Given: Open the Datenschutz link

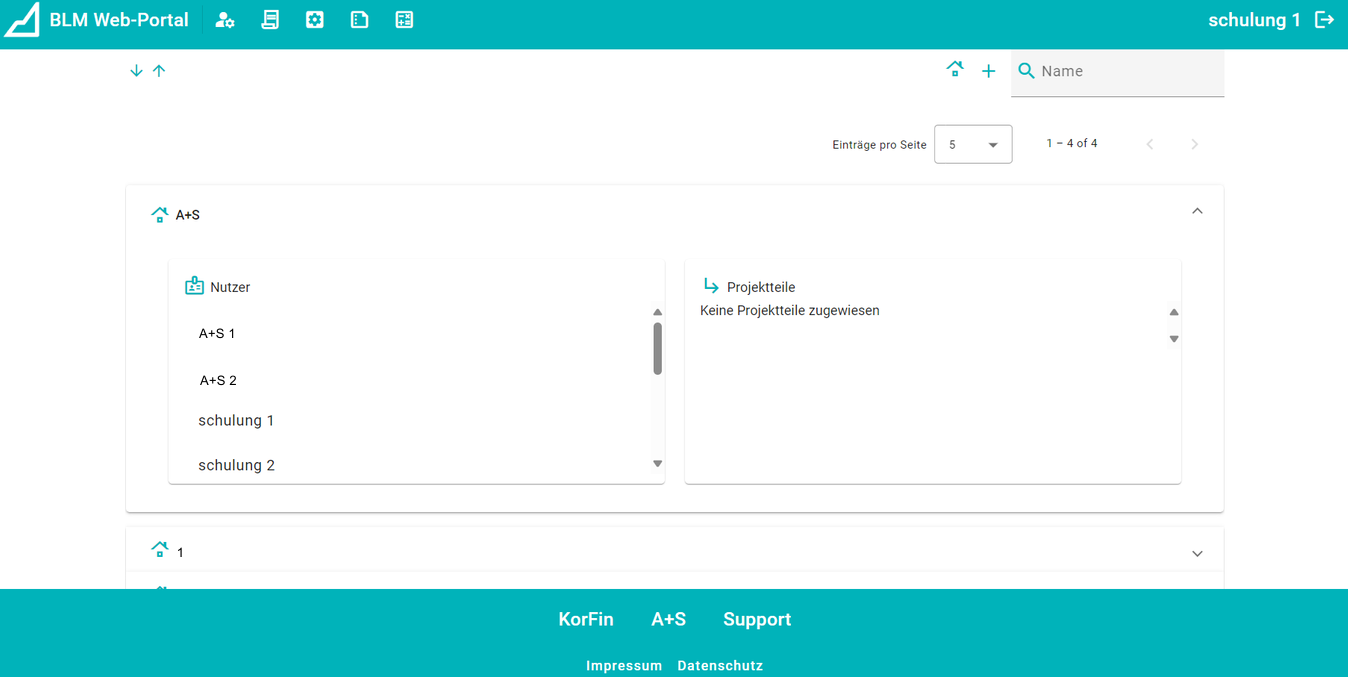Looking at the screenshot, I should pyautogui.click(x=720, y=666).
